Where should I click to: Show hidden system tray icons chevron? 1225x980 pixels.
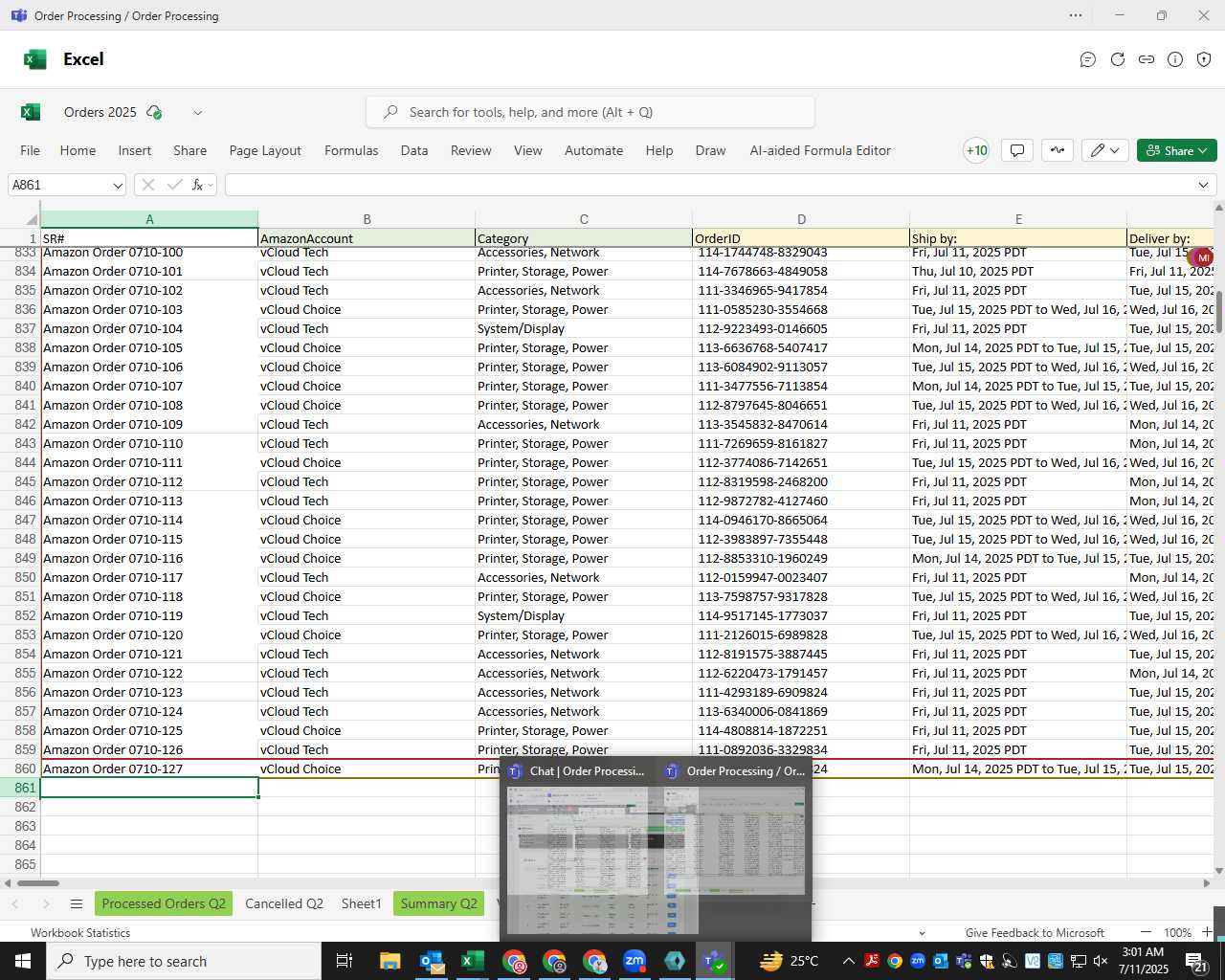tap(849, 961)
